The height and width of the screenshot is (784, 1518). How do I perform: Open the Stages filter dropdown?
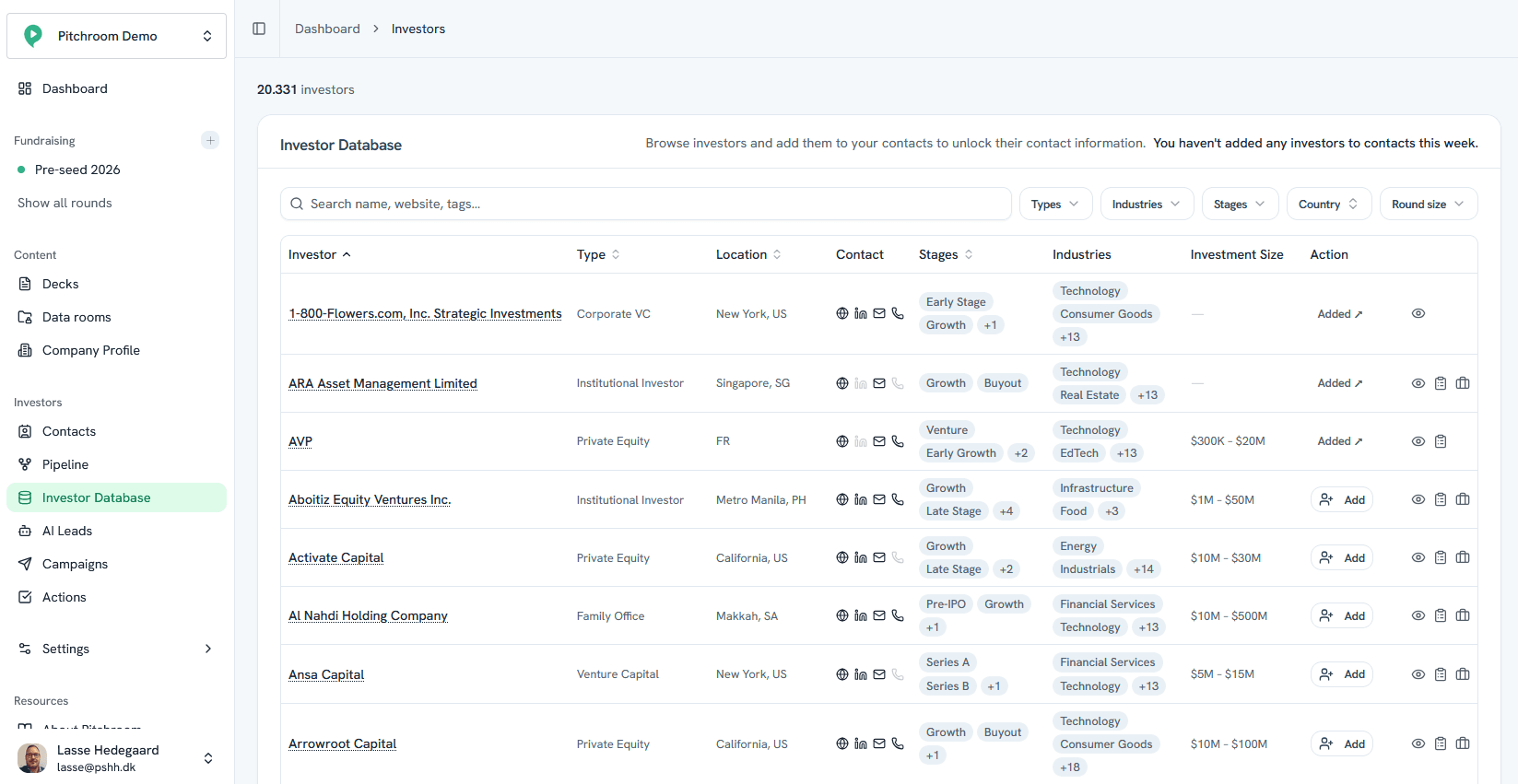pos(1240,204)
